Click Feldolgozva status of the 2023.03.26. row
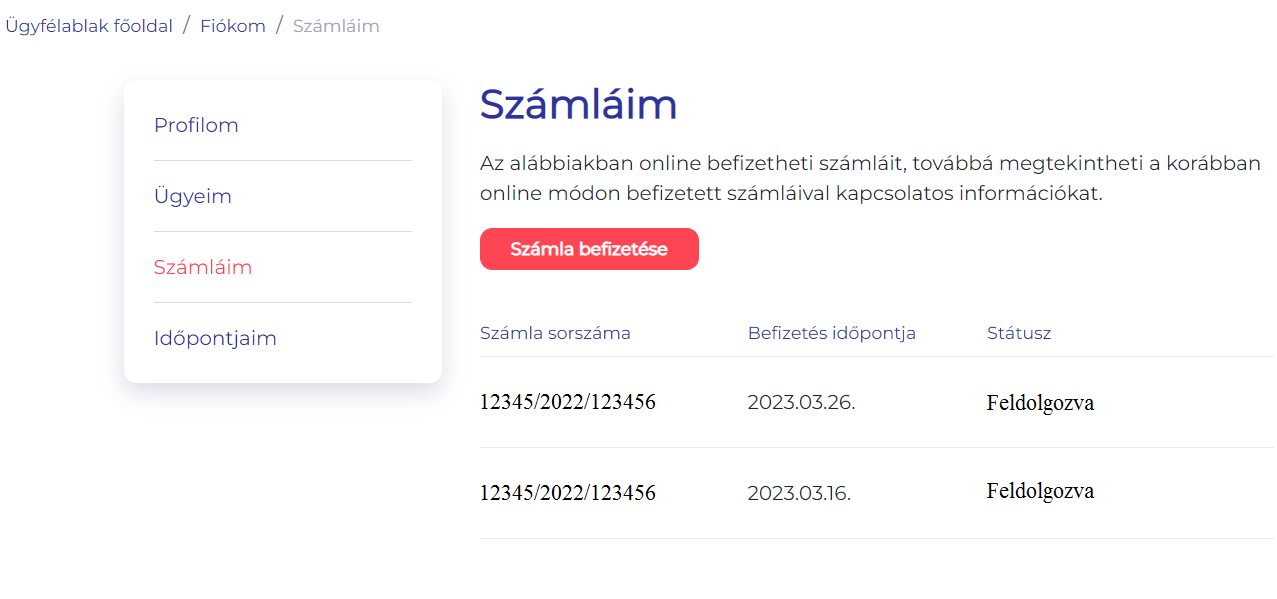The width and height of the screenshot is (1277, 599). pyautogui.click(x=1040, y=404)
